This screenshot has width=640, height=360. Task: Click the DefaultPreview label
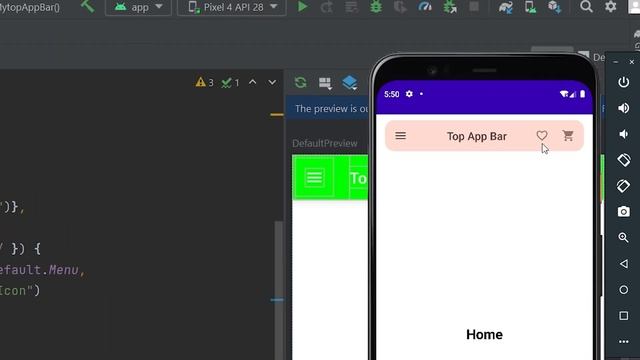(x=324, y=143)
